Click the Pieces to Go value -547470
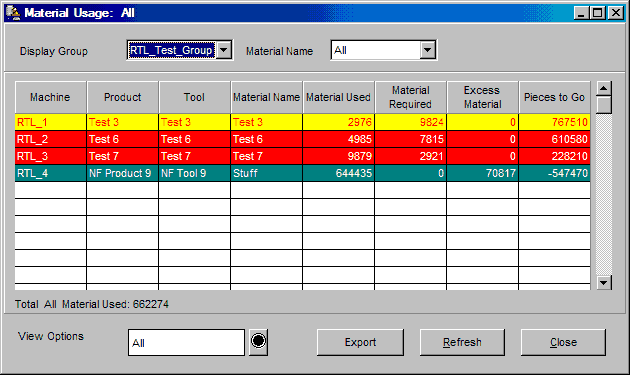 (554, 173)
